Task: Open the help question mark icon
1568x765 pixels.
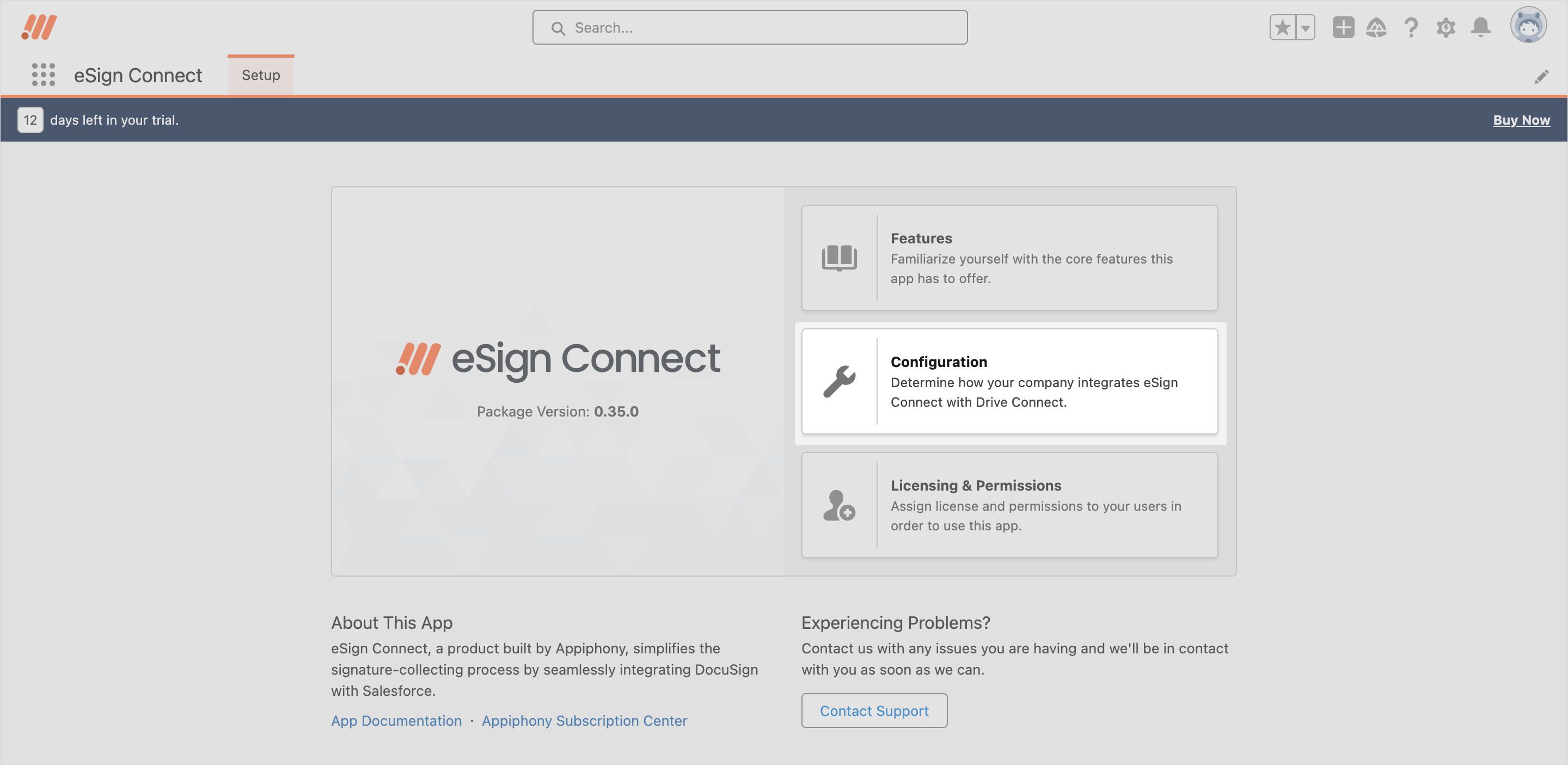Action: coord(1411,27)
